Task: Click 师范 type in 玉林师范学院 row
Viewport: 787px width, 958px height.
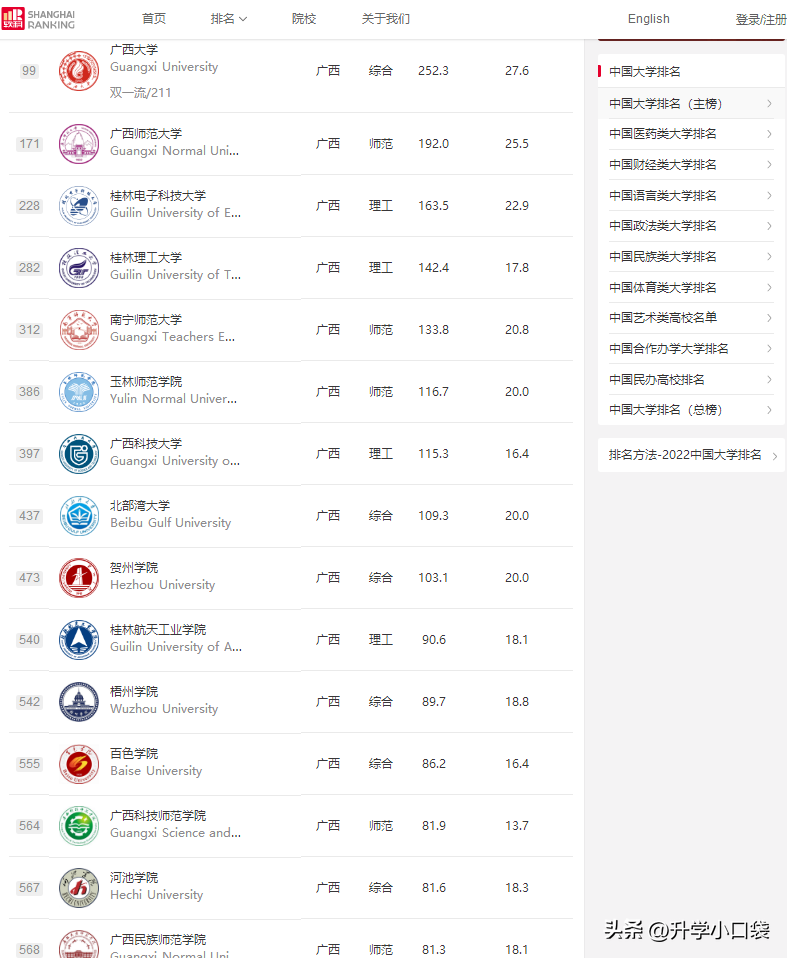Action: point(381,392)
